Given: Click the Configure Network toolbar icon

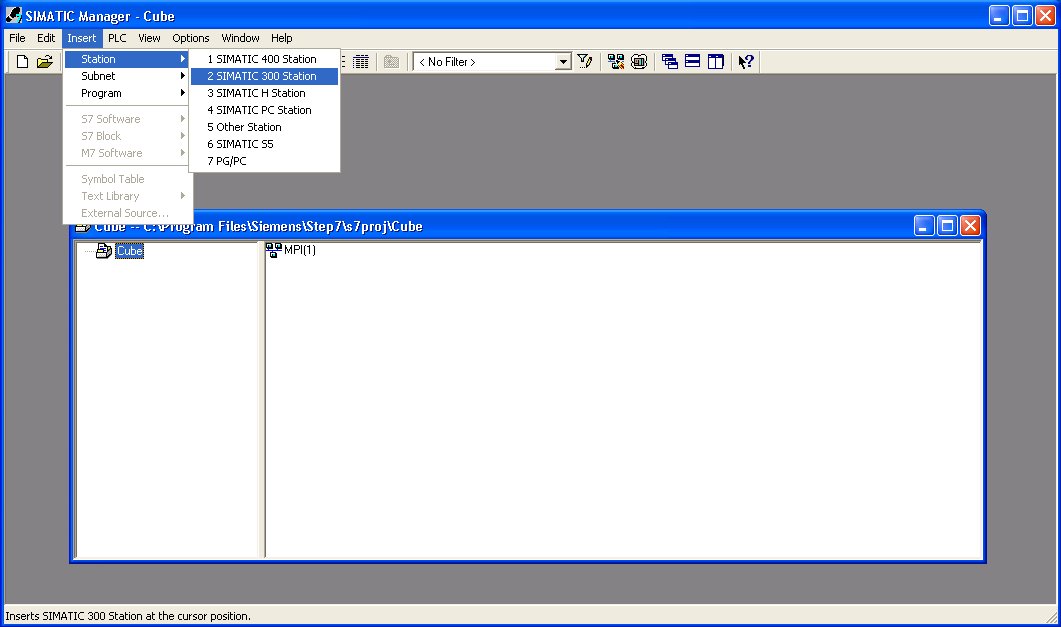Looking at the screenshot, I should pos(616,62).
